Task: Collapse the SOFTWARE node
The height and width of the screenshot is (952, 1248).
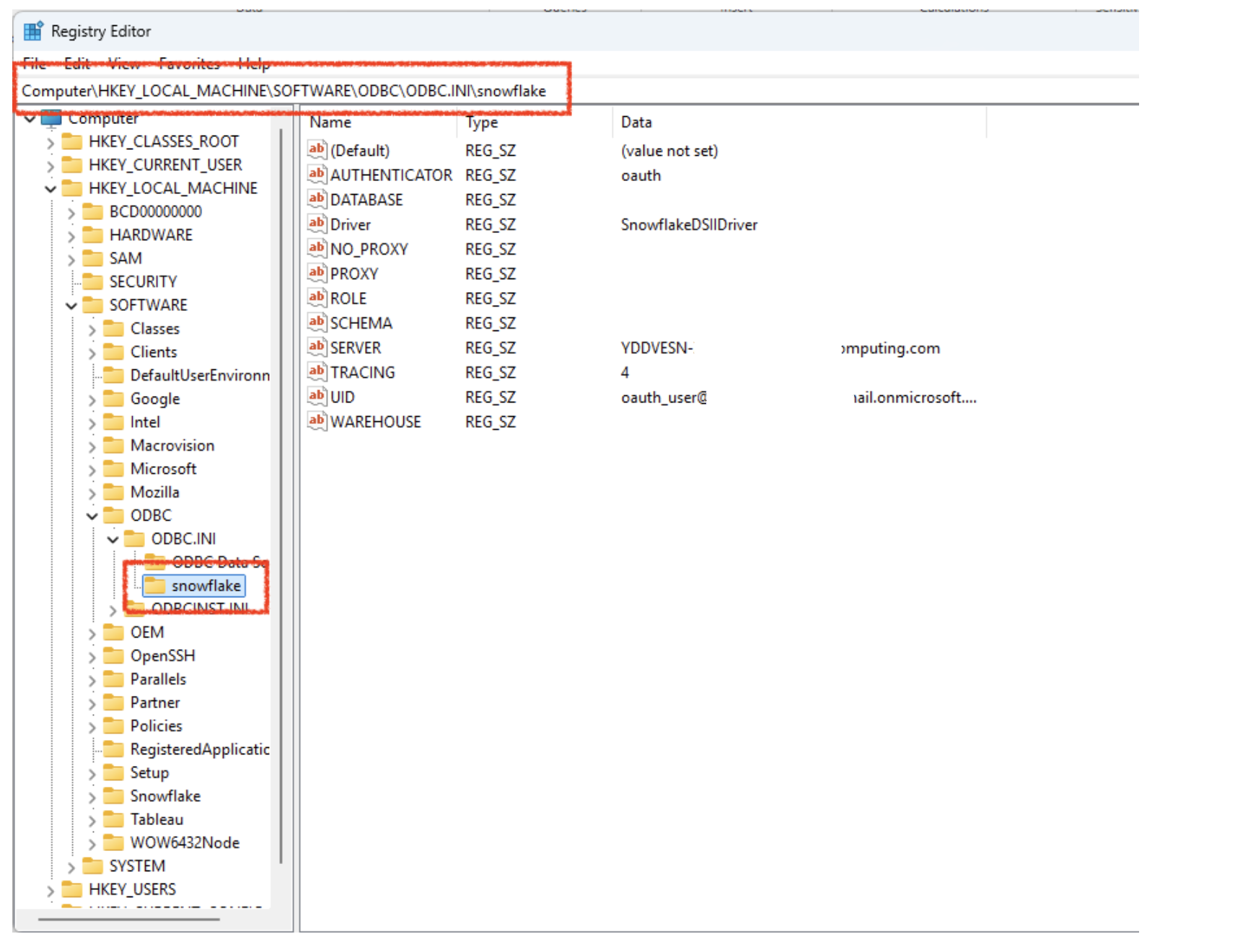Action: coord(71,306)
